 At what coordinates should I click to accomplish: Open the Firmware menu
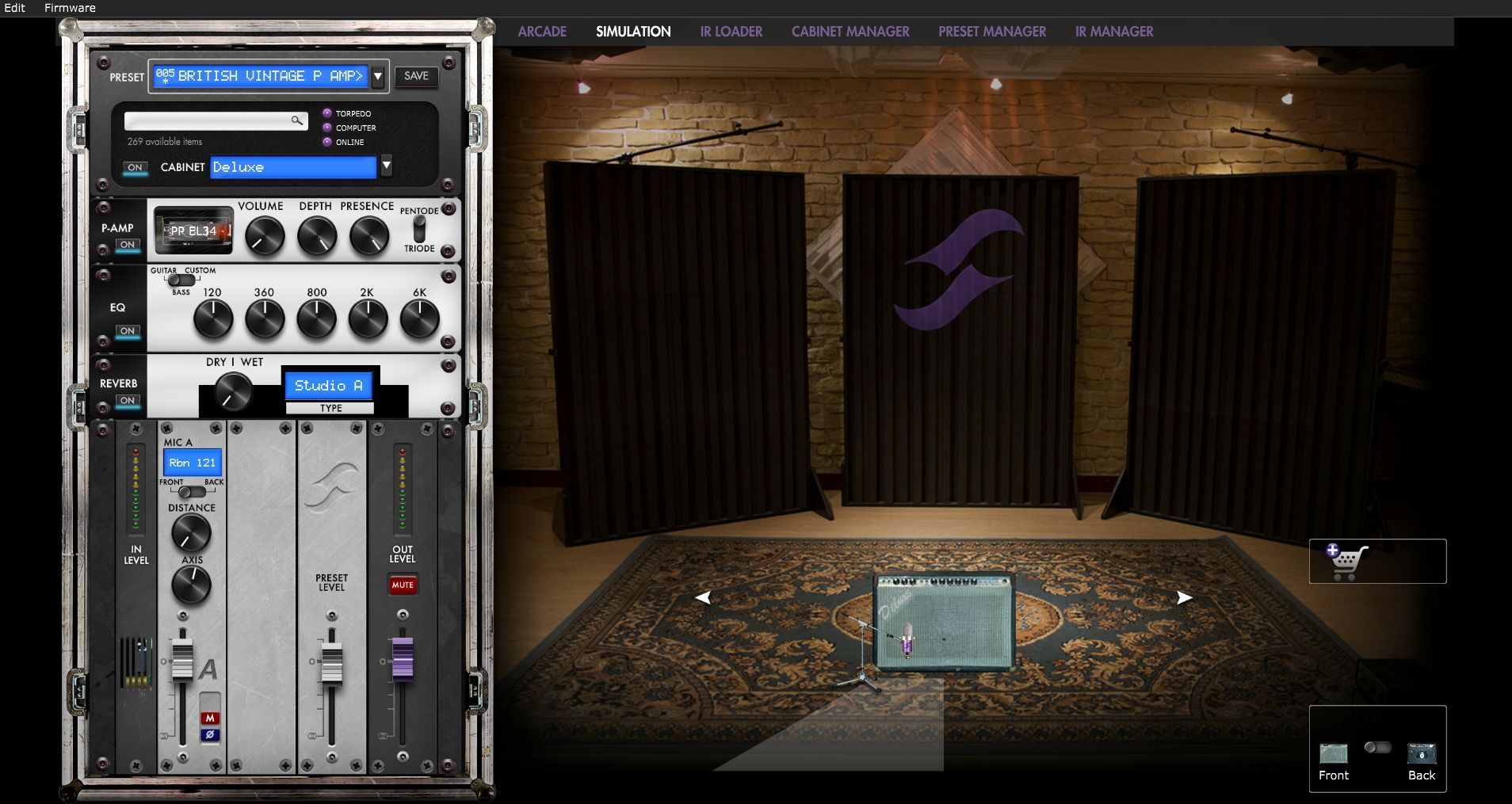[70, 8]
